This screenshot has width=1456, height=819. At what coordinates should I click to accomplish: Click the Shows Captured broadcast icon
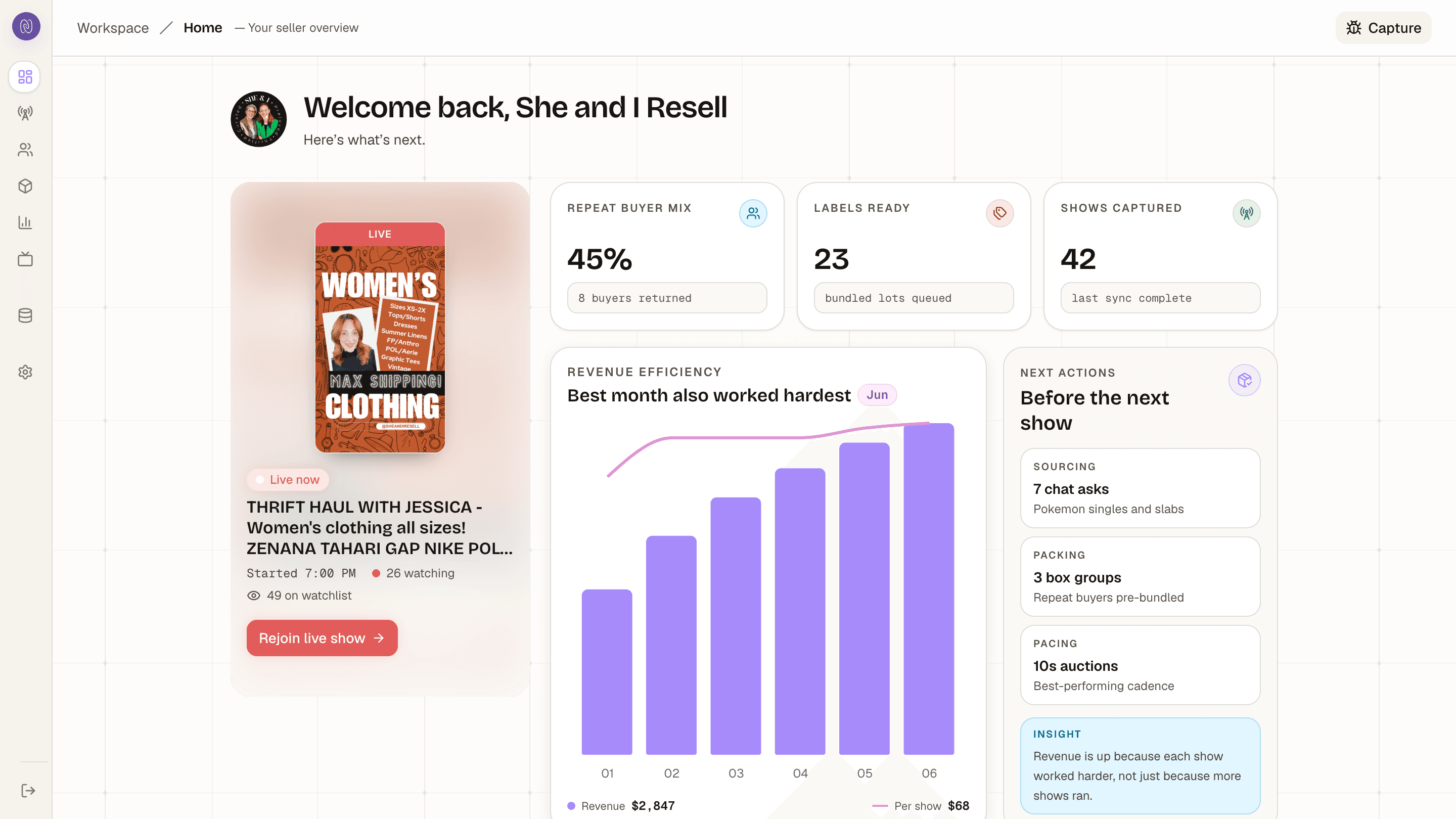pos(1246,213)
